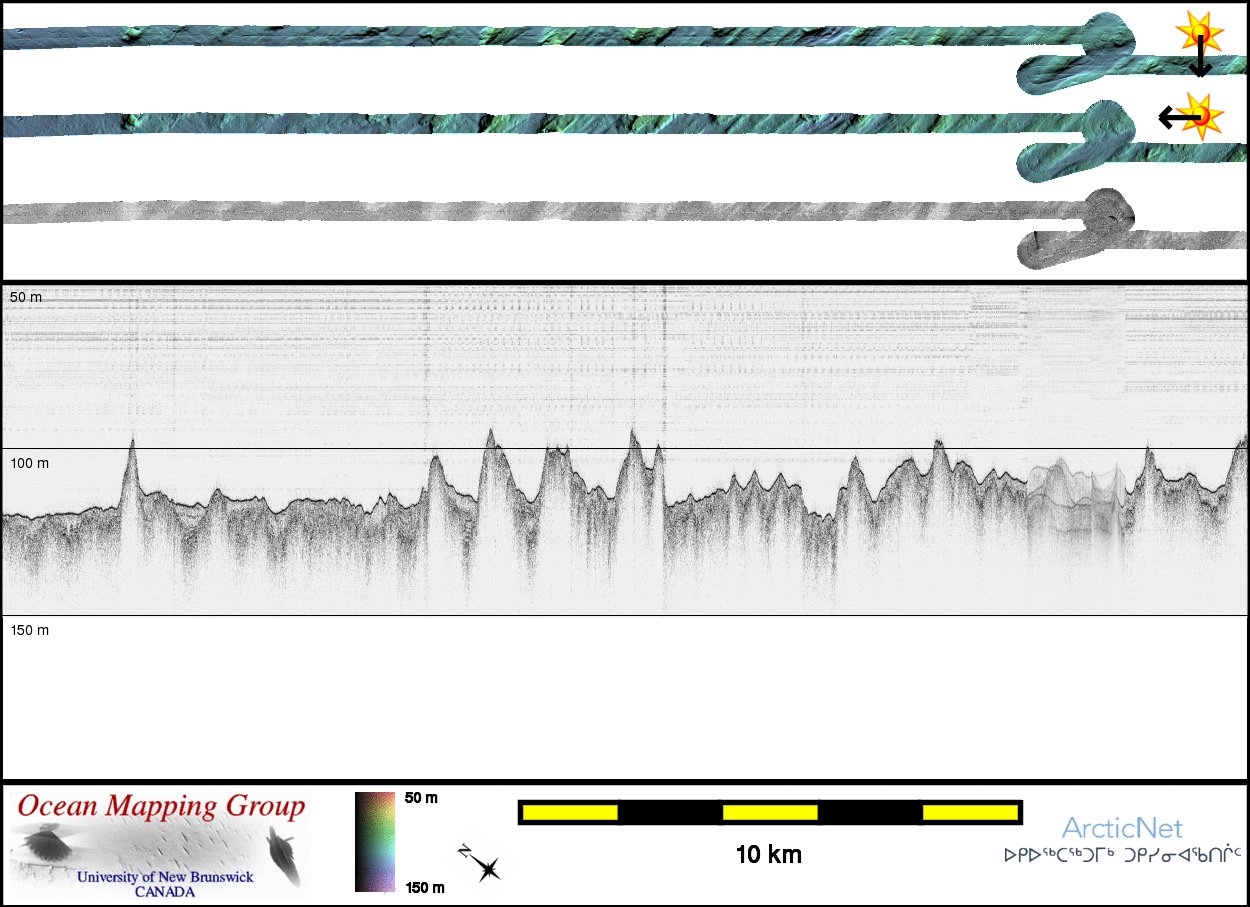Click the Inuktitut syllabics text under ArcticNet
The width and height of the screenshot is (1250, 907).
(1122, 855)
